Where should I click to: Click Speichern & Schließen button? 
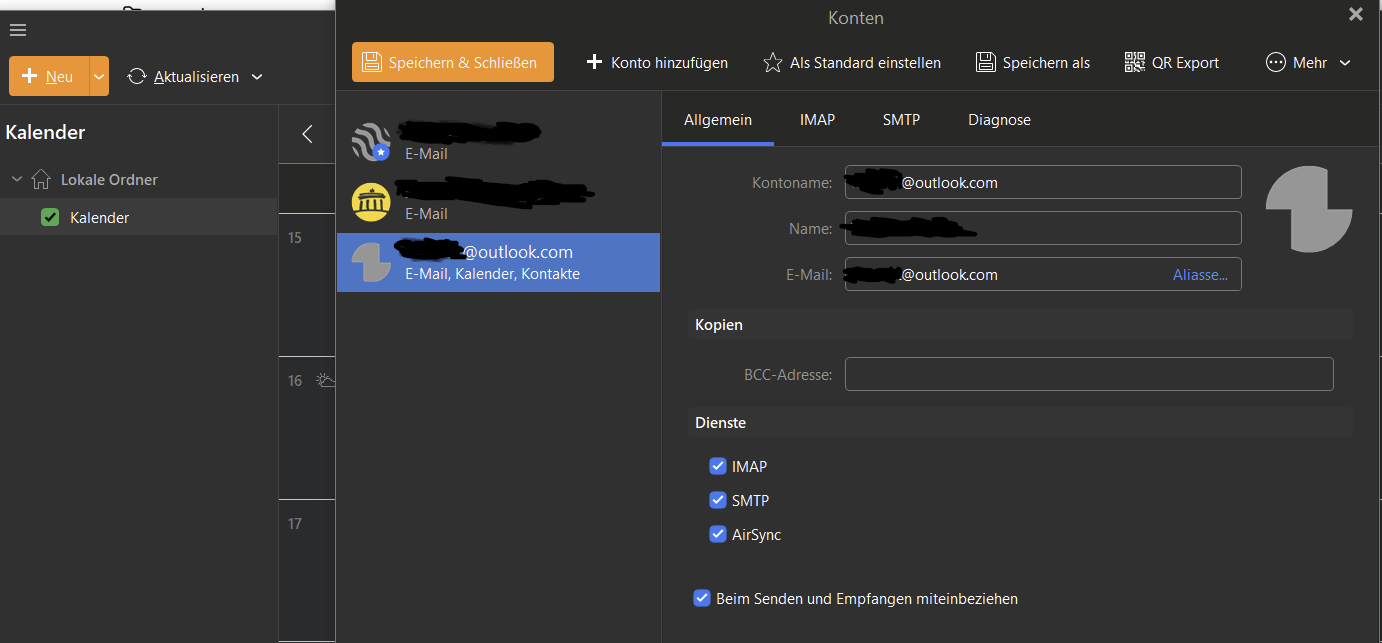(452, 62)
